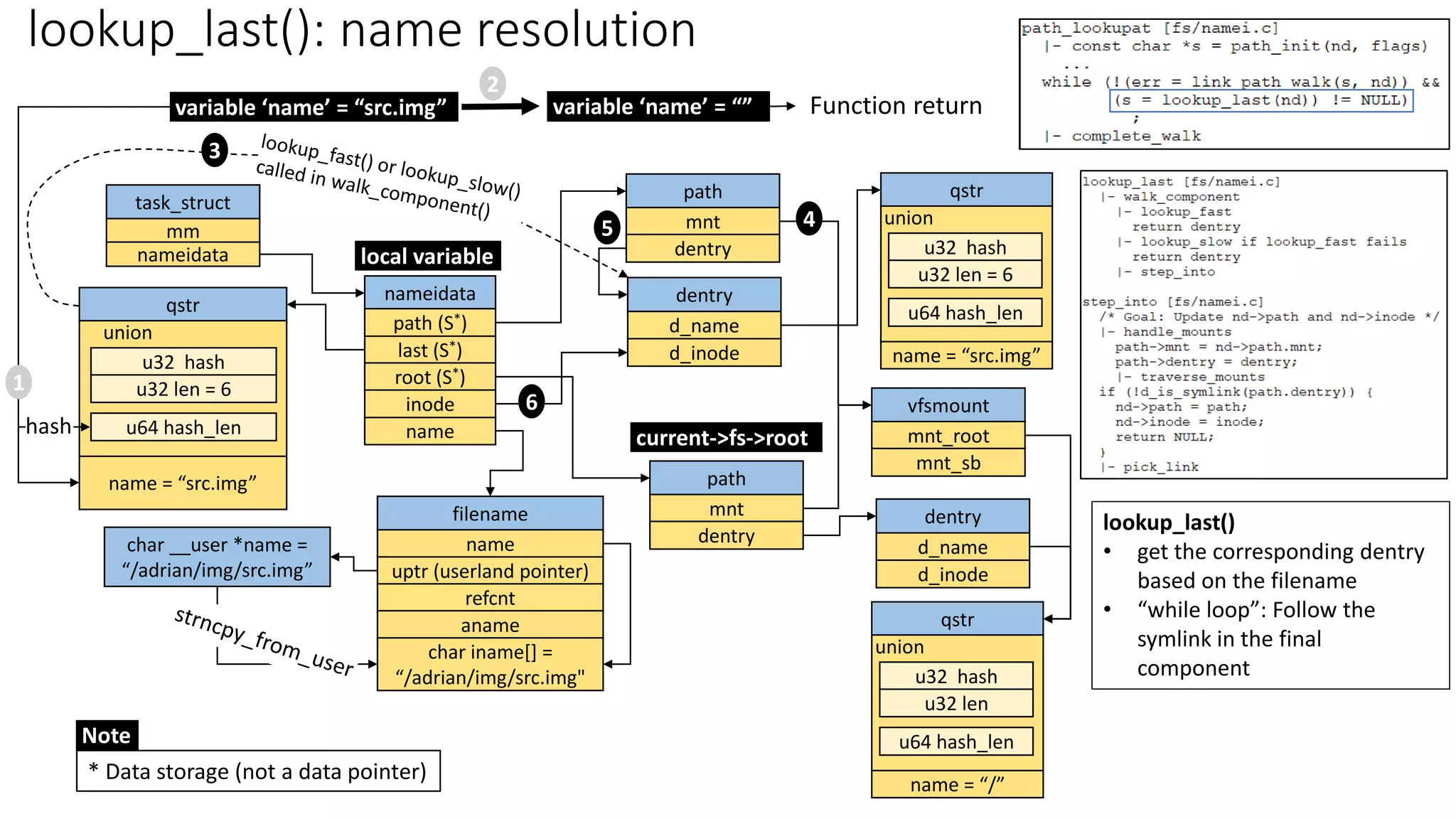Select the 'variable name = src.img' box
Screen dimensions: 1456x819
coord(314,107)
